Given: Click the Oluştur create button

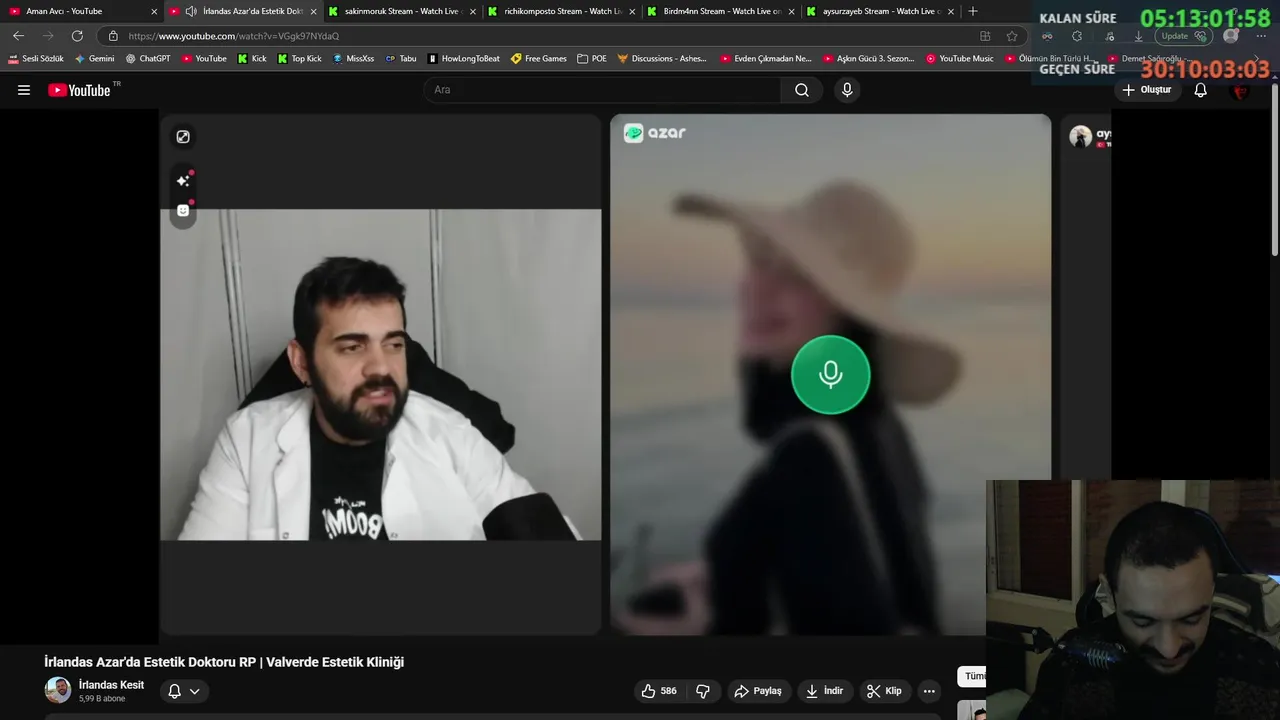Looking at the screenshot, I should (x=1146, y=90).
